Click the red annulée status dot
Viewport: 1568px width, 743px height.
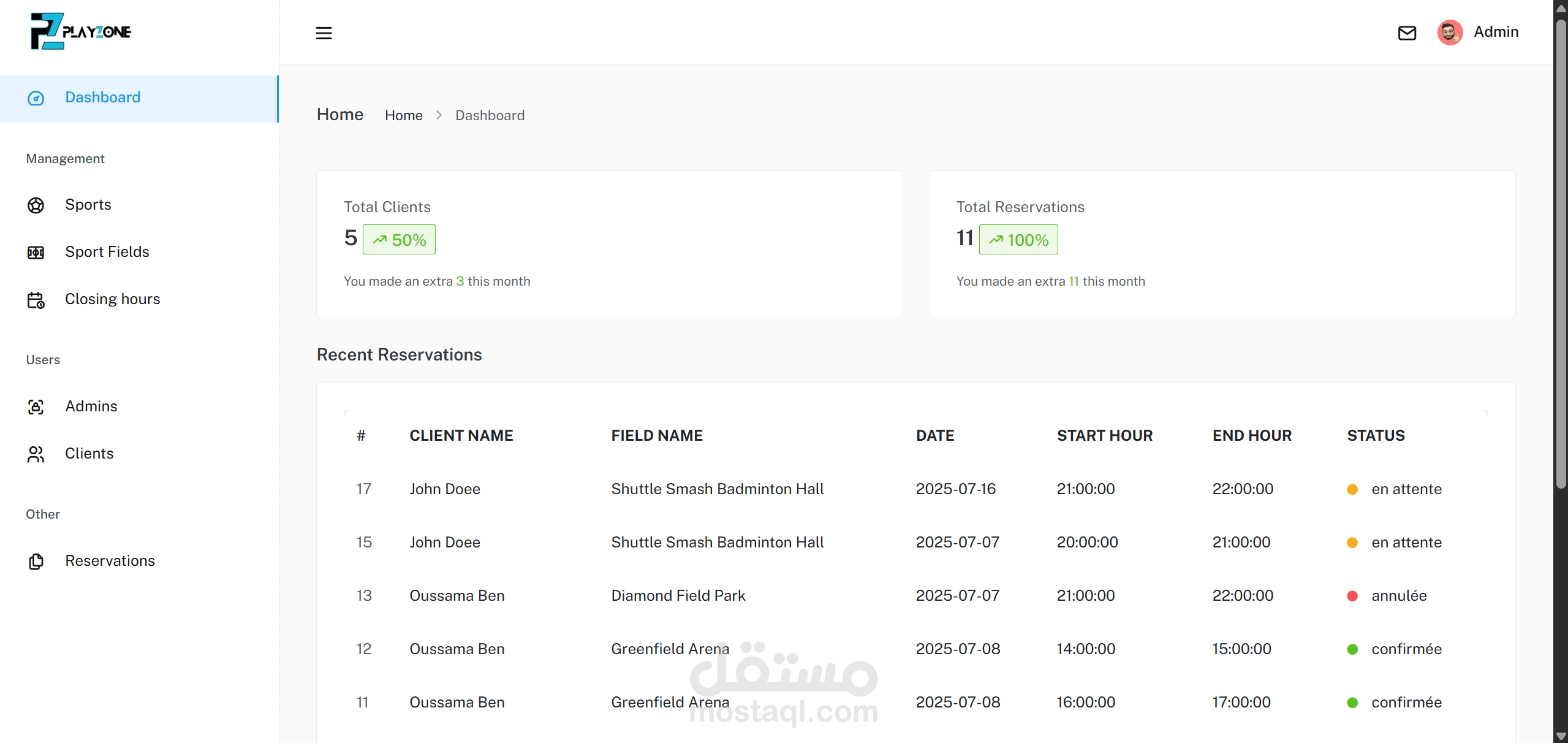1352,596
